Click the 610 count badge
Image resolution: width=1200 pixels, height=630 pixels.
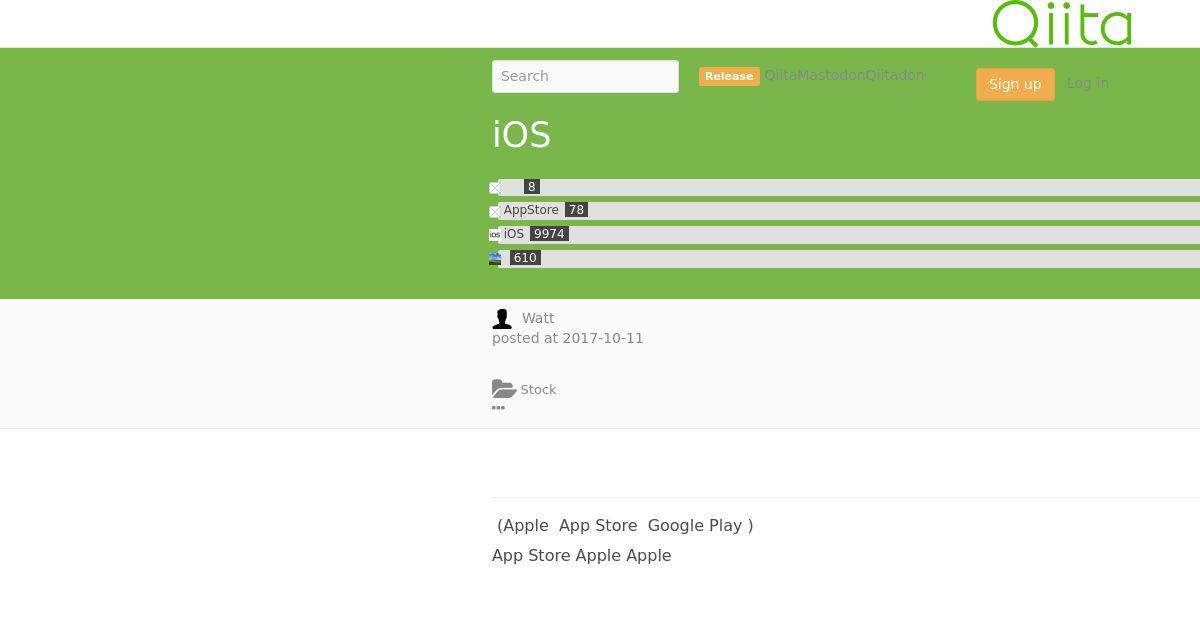pos(525,258)
